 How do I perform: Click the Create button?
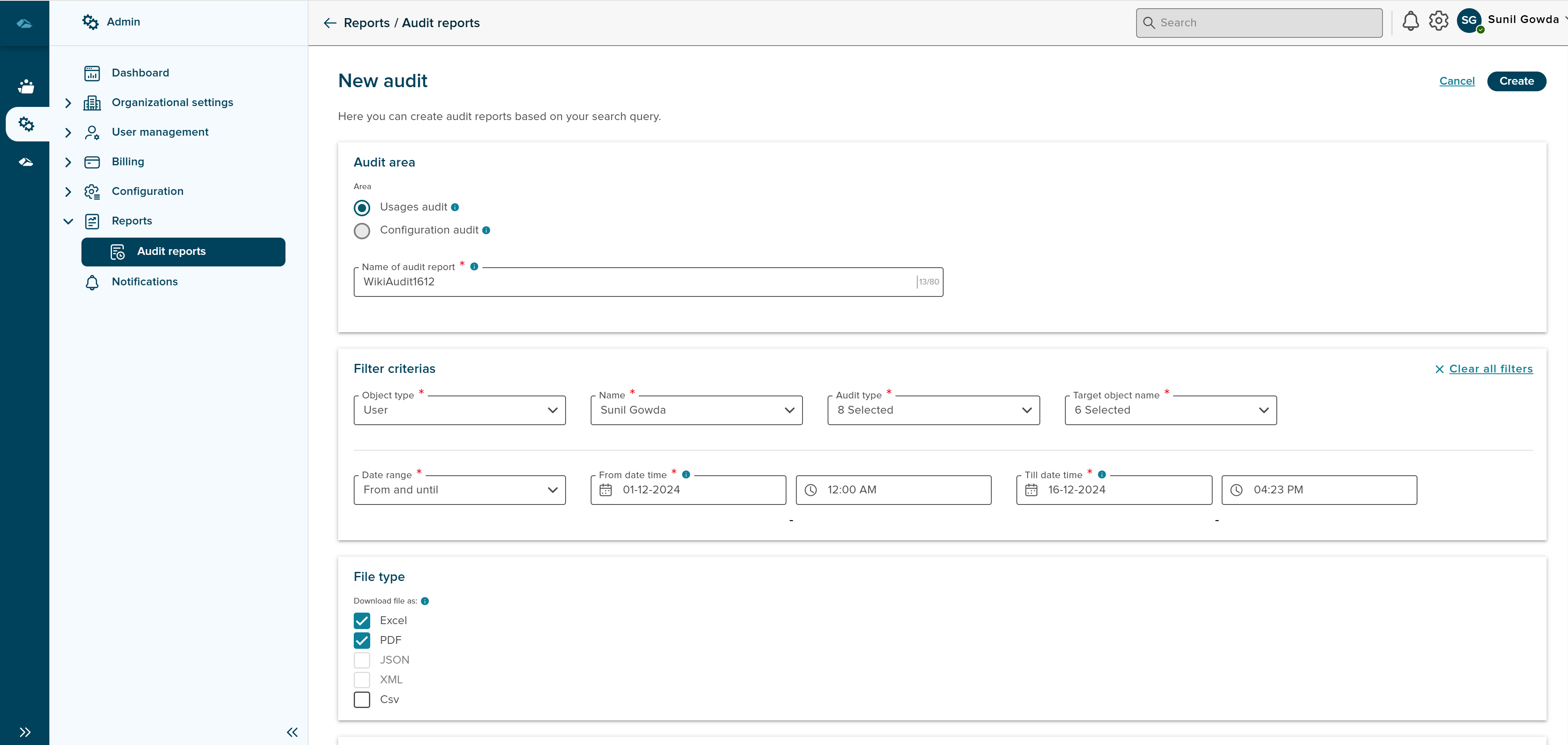[x=1516, y=81]
